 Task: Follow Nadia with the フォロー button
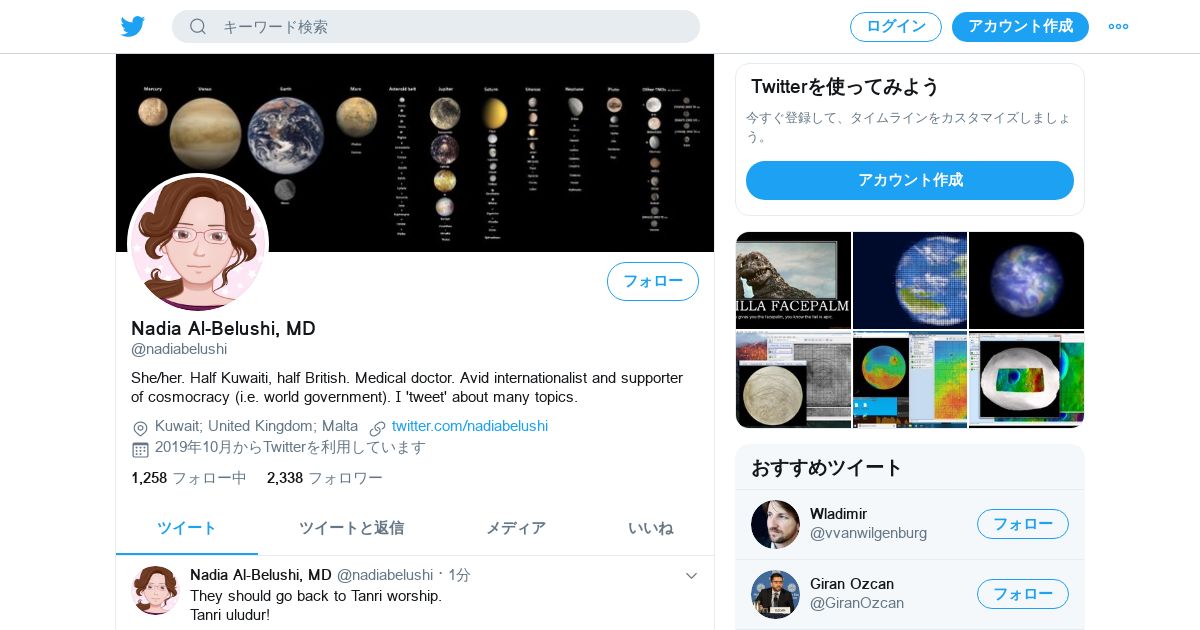click(653, 281)
